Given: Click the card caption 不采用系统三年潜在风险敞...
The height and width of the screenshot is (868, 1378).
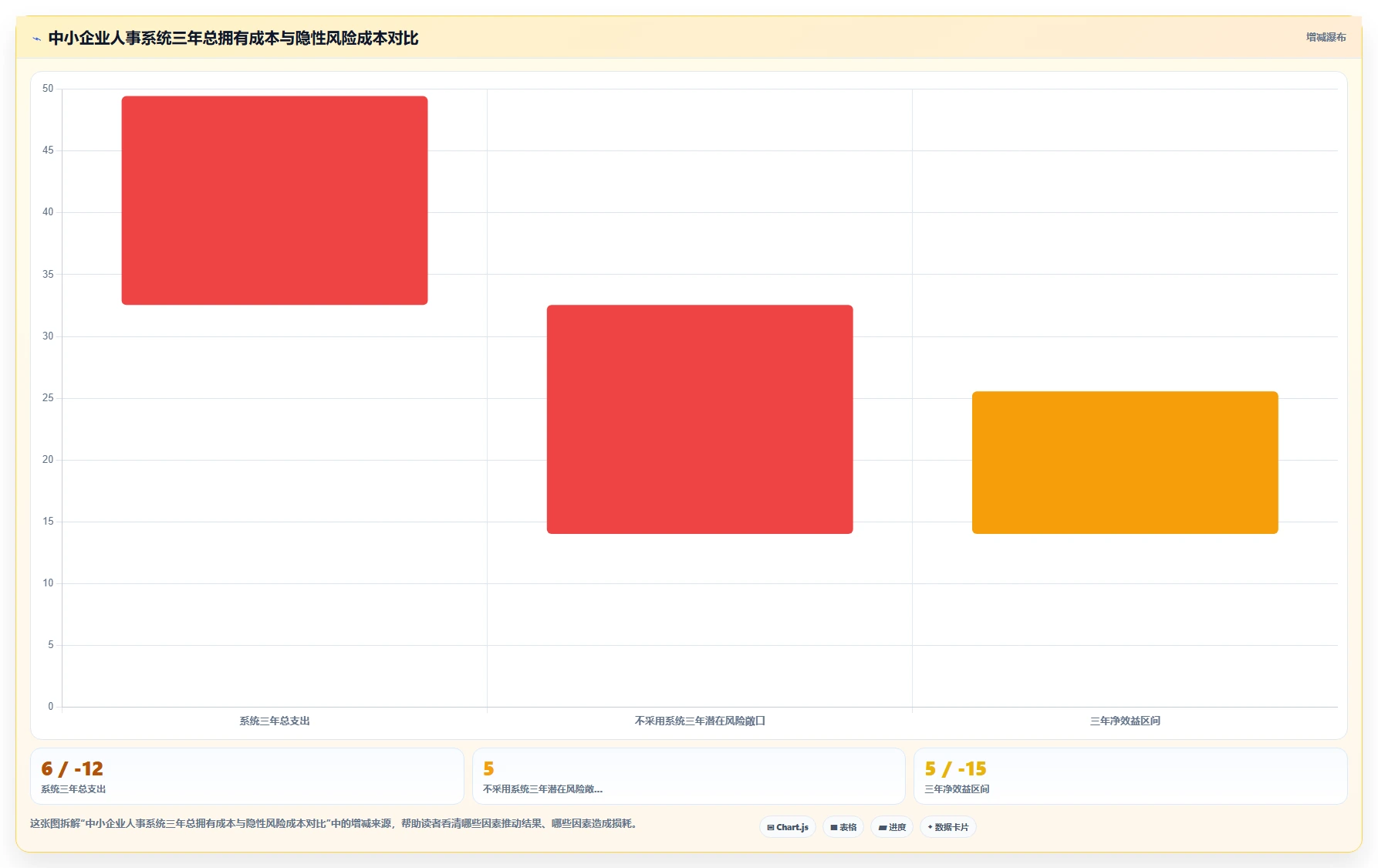Looking at the screenshot, I should click(x=542, y=789).
